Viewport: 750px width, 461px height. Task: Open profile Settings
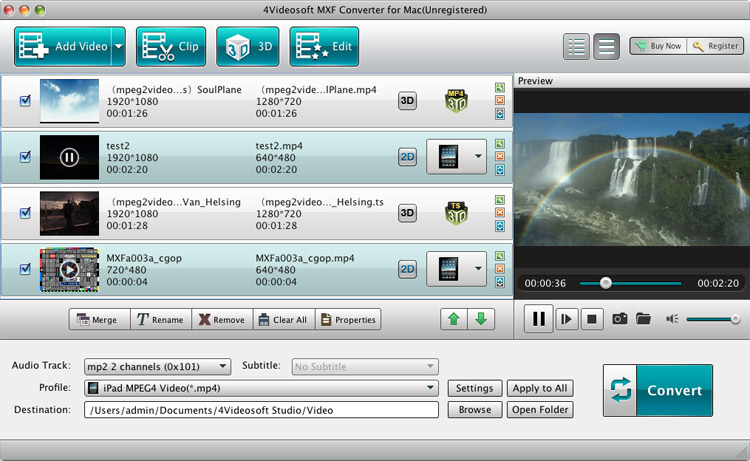click(474, 388)
